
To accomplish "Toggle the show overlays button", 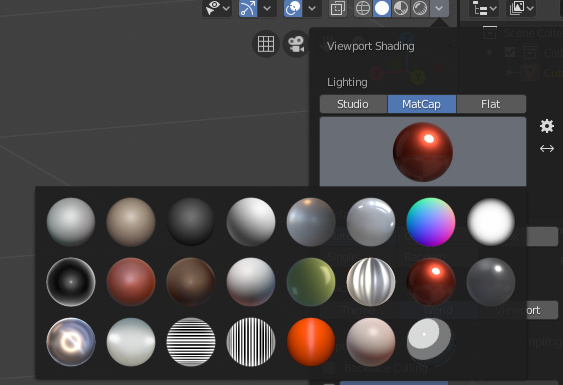I will [x=293, y=8].
